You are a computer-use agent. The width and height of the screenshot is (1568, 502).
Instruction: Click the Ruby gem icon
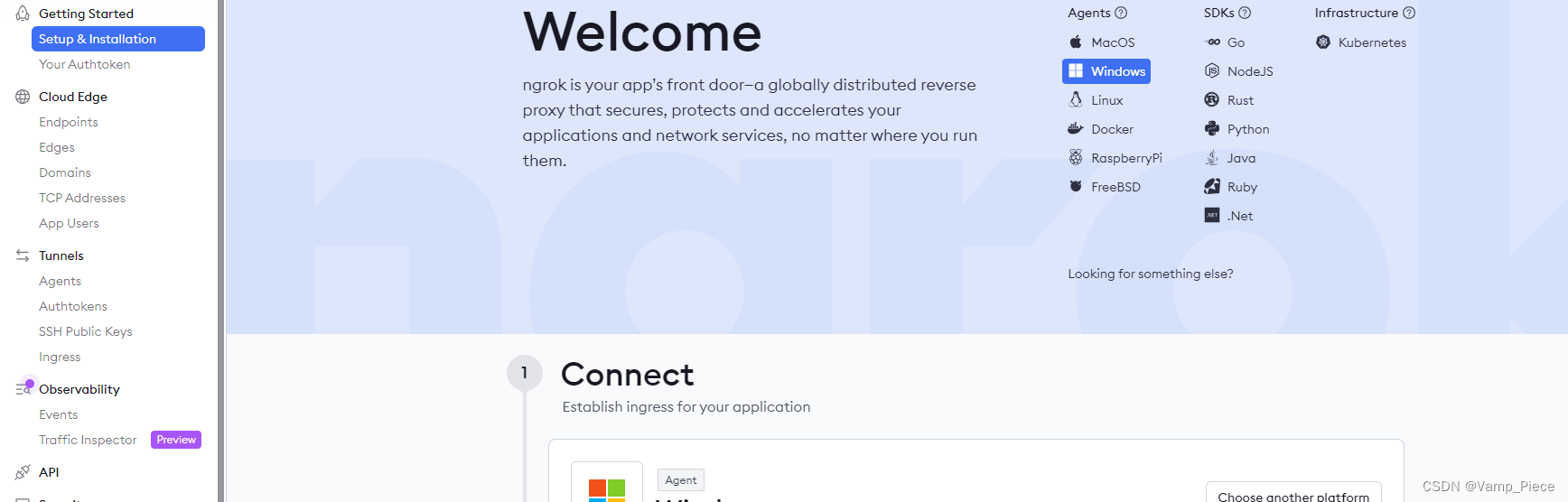1212,187
